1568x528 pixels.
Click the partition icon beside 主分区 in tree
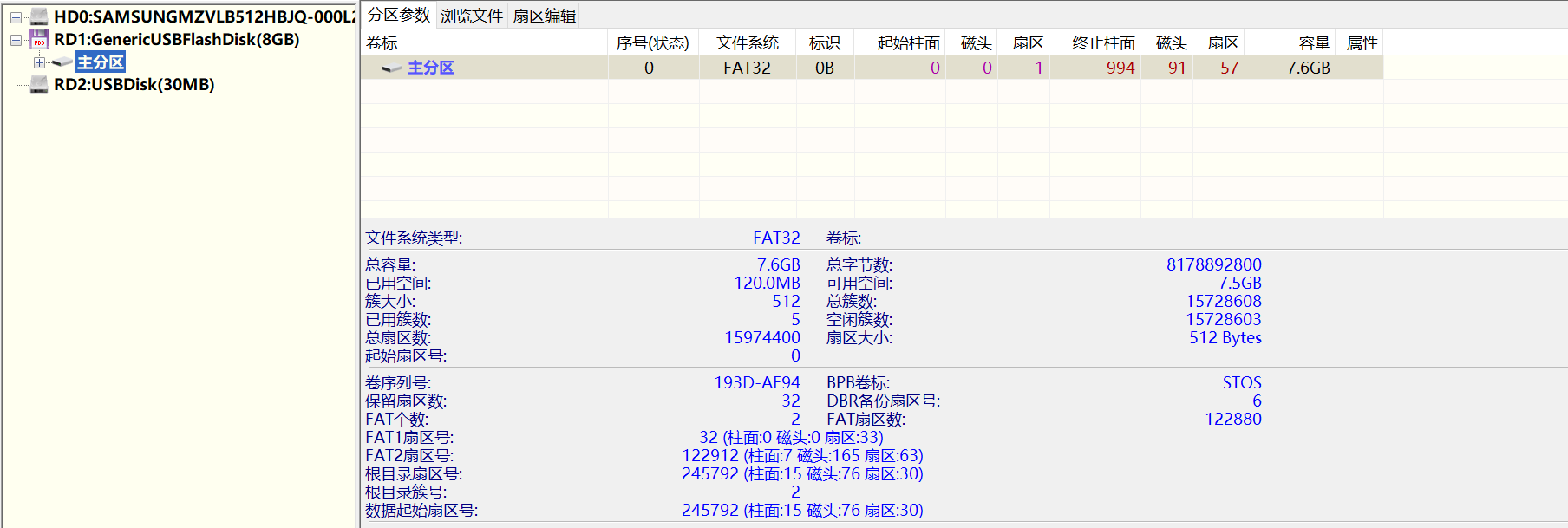click(x=62, y=62)
